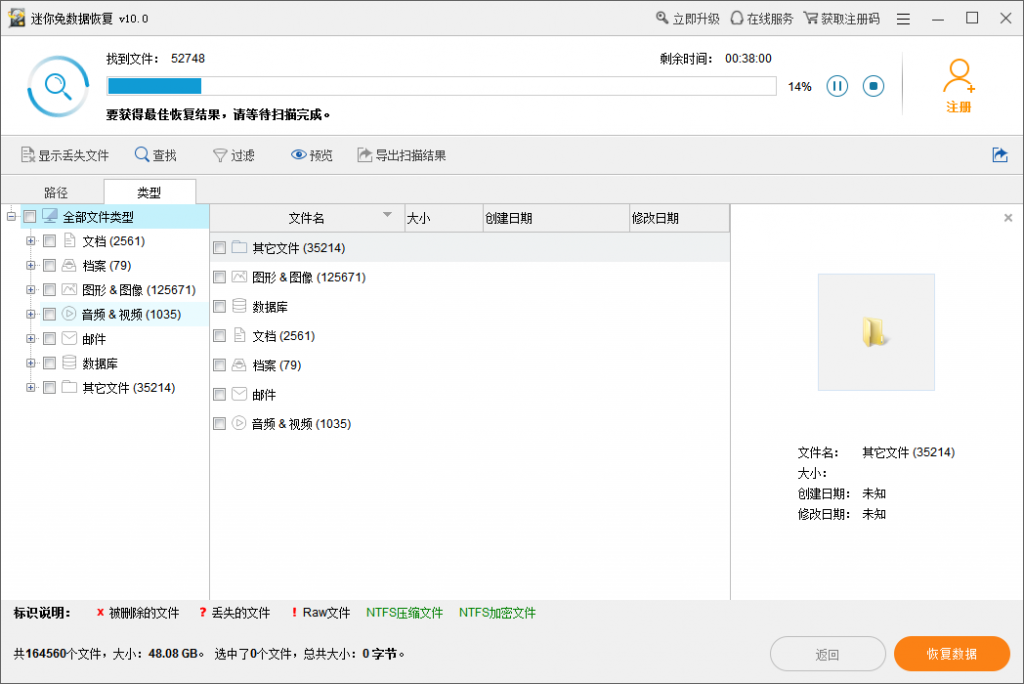Select 邮件 row text in file list
1024x684 pixels.
pos(264,395)
